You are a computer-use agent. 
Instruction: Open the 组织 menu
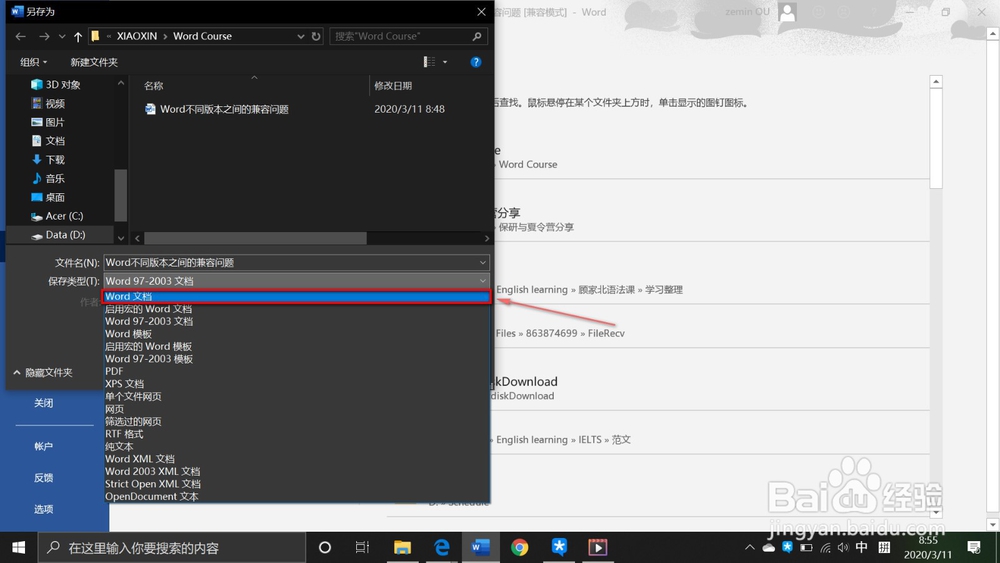[33, 62]
